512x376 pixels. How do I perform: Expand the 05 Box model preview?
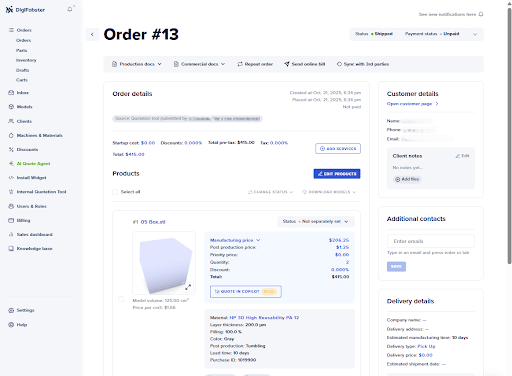pos(188,287)
